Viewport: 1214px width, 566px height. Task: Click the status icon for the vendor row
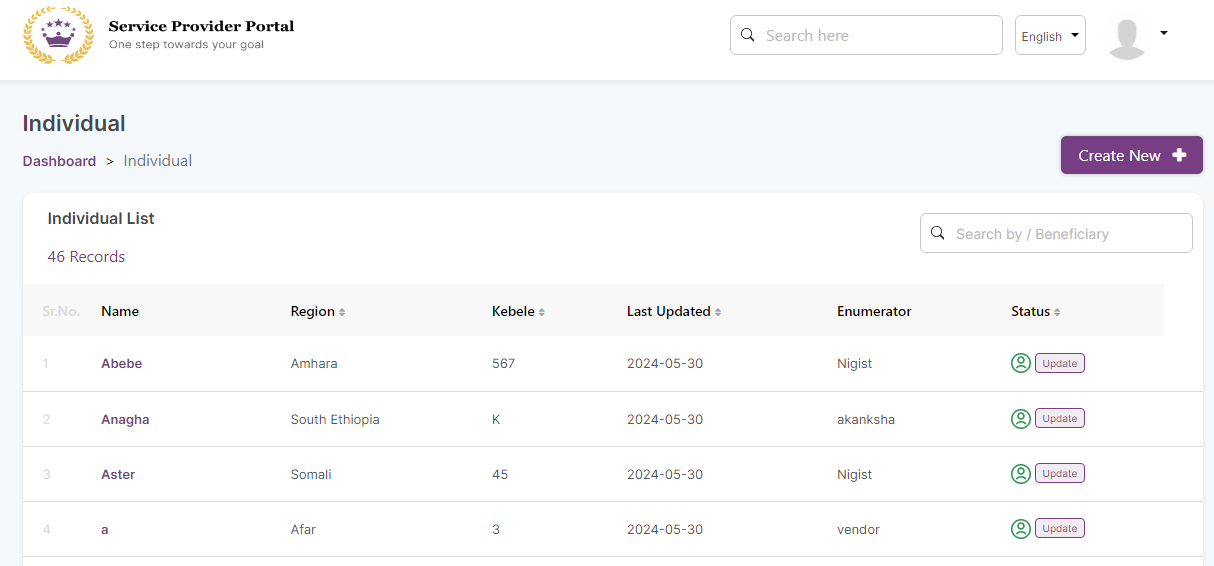tap(1020, 529)
